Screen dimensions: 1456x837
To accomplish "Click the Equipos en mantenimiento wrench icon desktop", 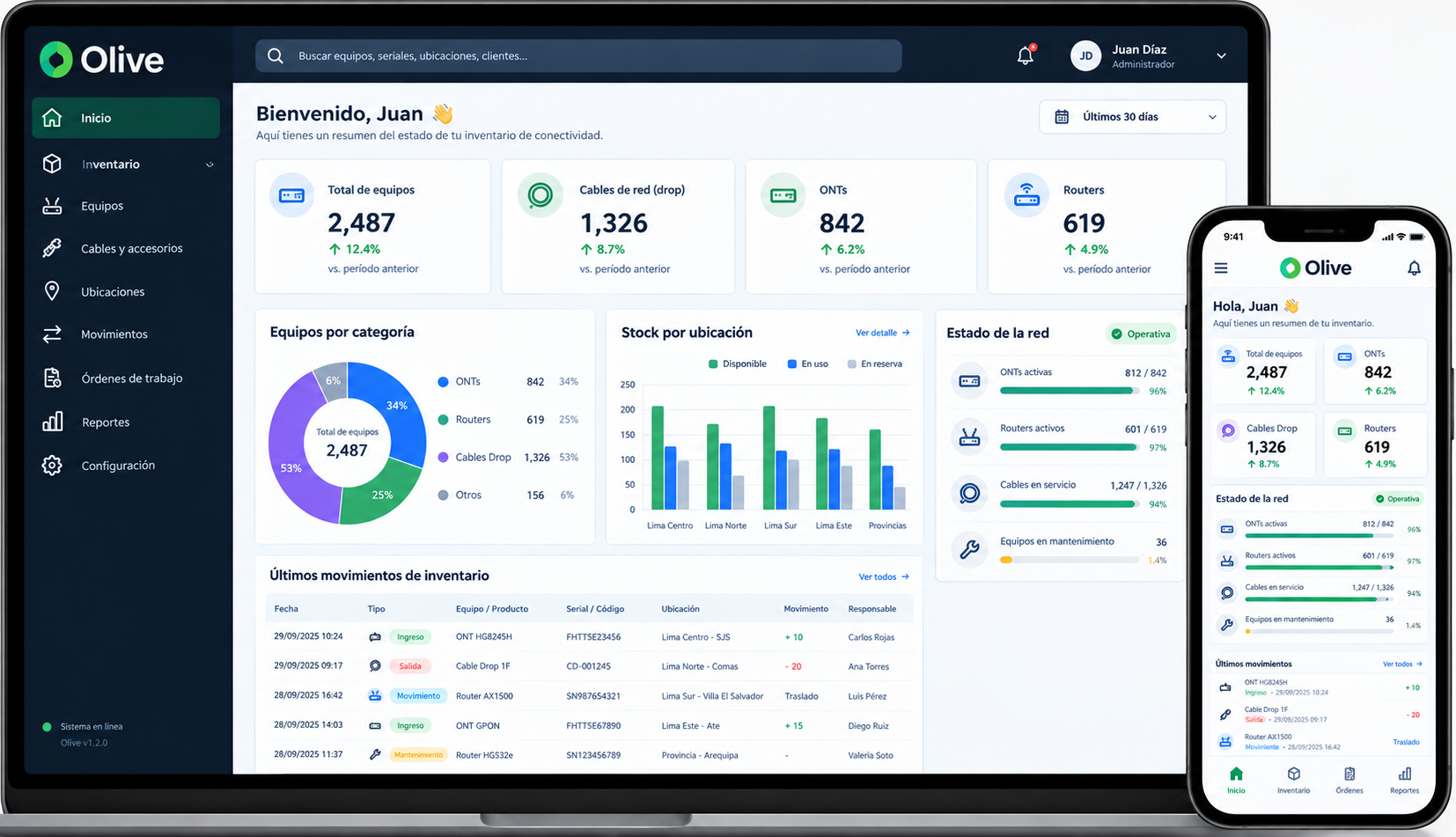I will [969, 549].
